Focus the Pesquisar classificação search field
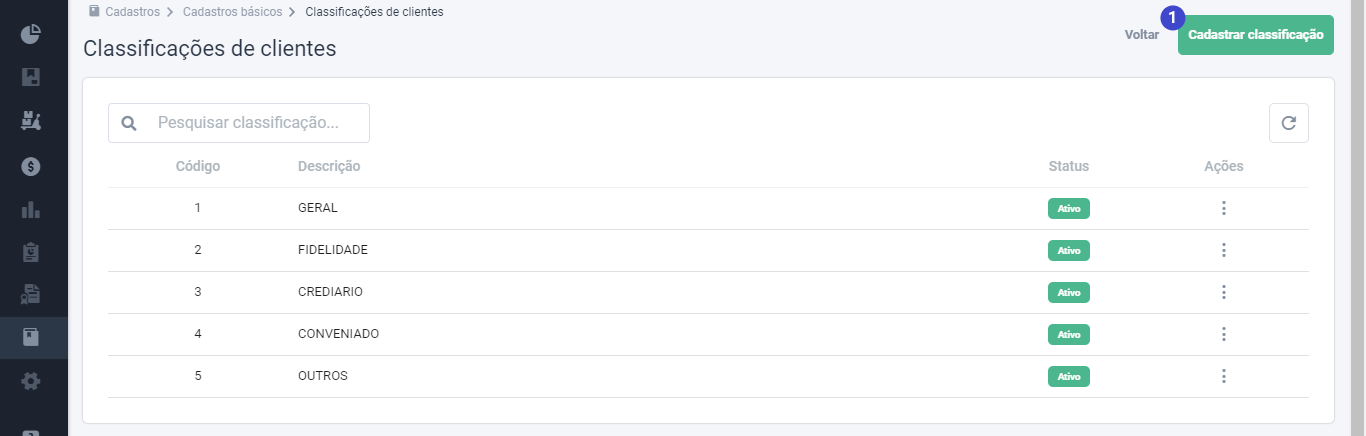Viewport: 1366px width, 436px height. point(239,123)
